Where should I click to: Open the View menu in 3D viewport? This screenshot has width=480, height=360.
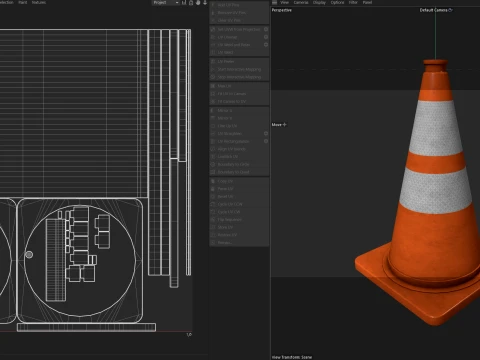284,2
